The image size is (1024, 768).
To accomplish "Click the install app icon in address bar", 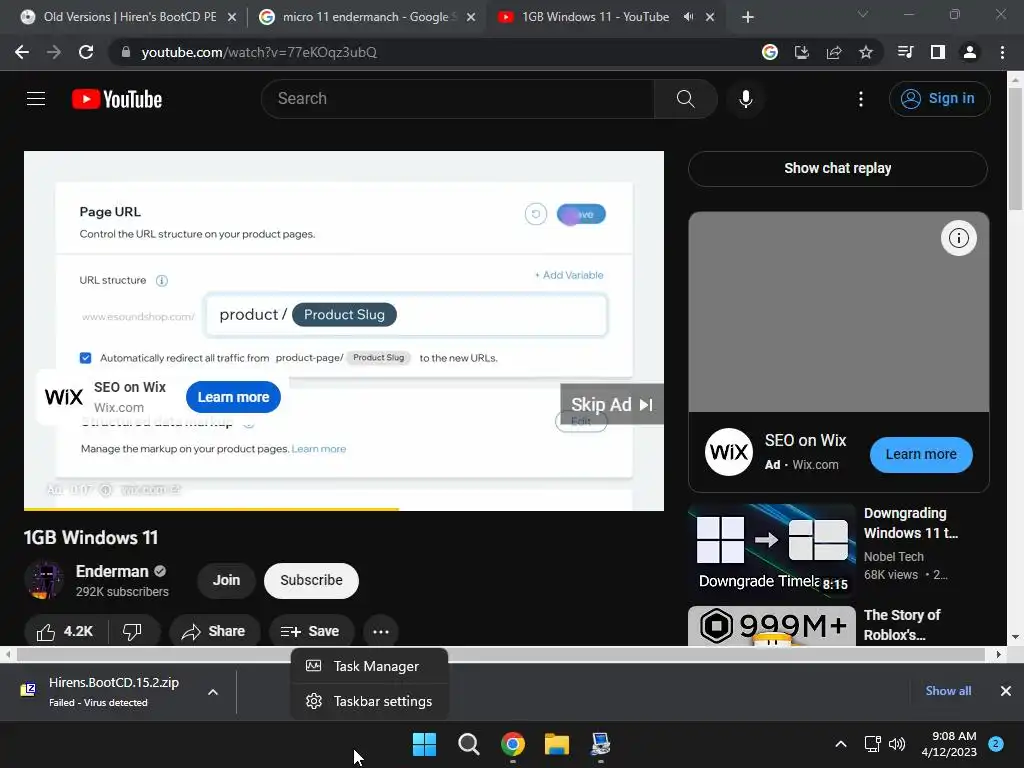I will point(802,52).
